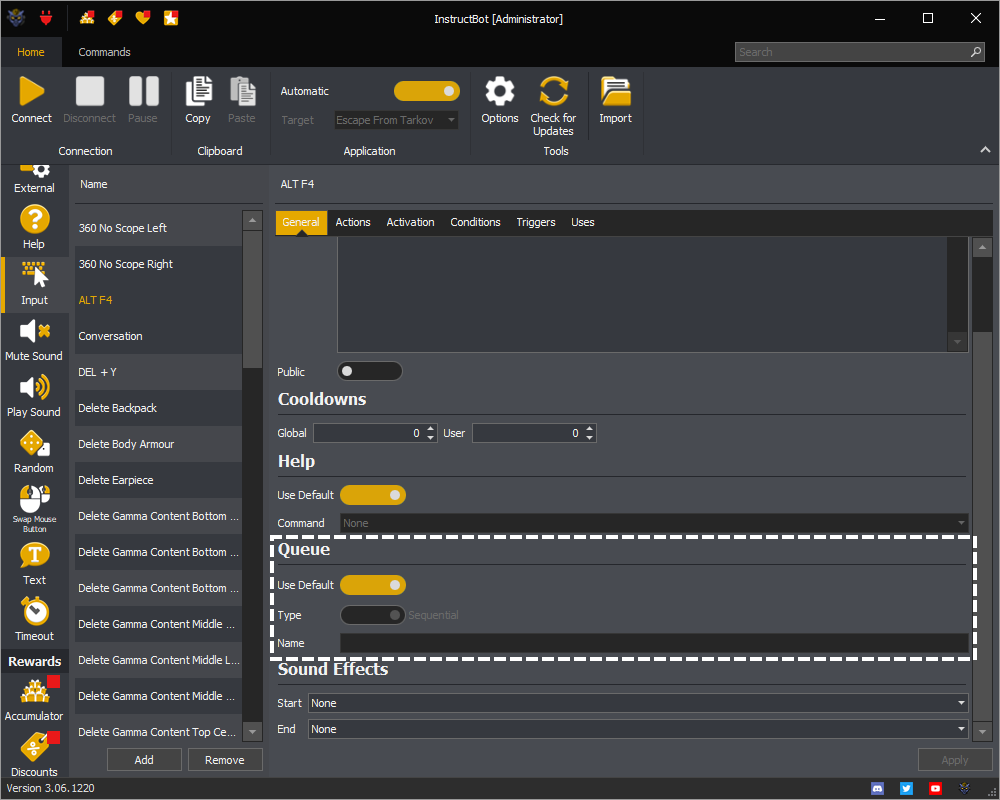The height and width of the screenshot is (800, 1000).
Task: Click the Queue Name input field
Action: 654,643
